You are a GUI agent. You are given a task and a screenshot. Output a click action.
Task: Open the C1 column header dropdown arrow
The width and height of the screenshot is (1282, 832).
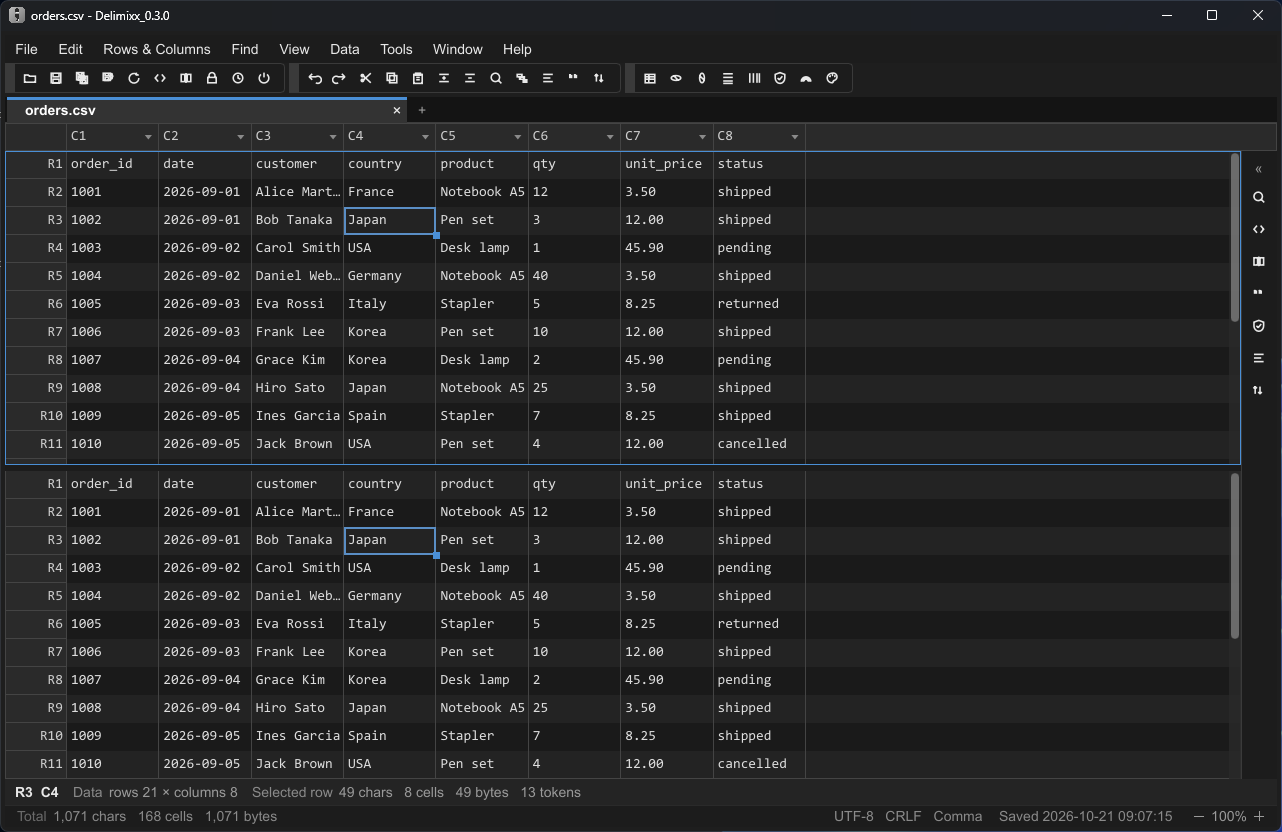point(148,136)
